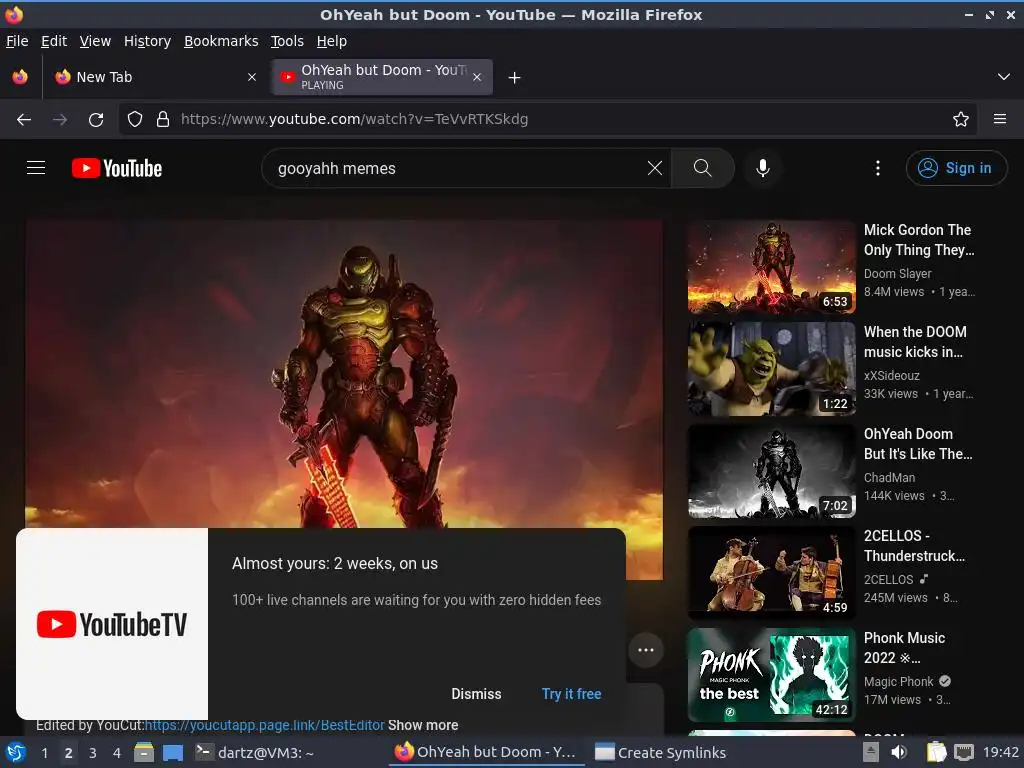Submit search with the magnifier button

point(703,168)
